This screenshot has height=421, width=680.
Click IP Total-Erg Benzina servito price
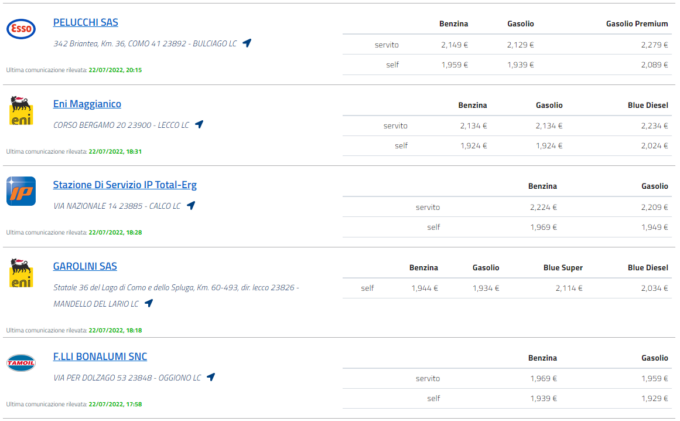(543, 207)
